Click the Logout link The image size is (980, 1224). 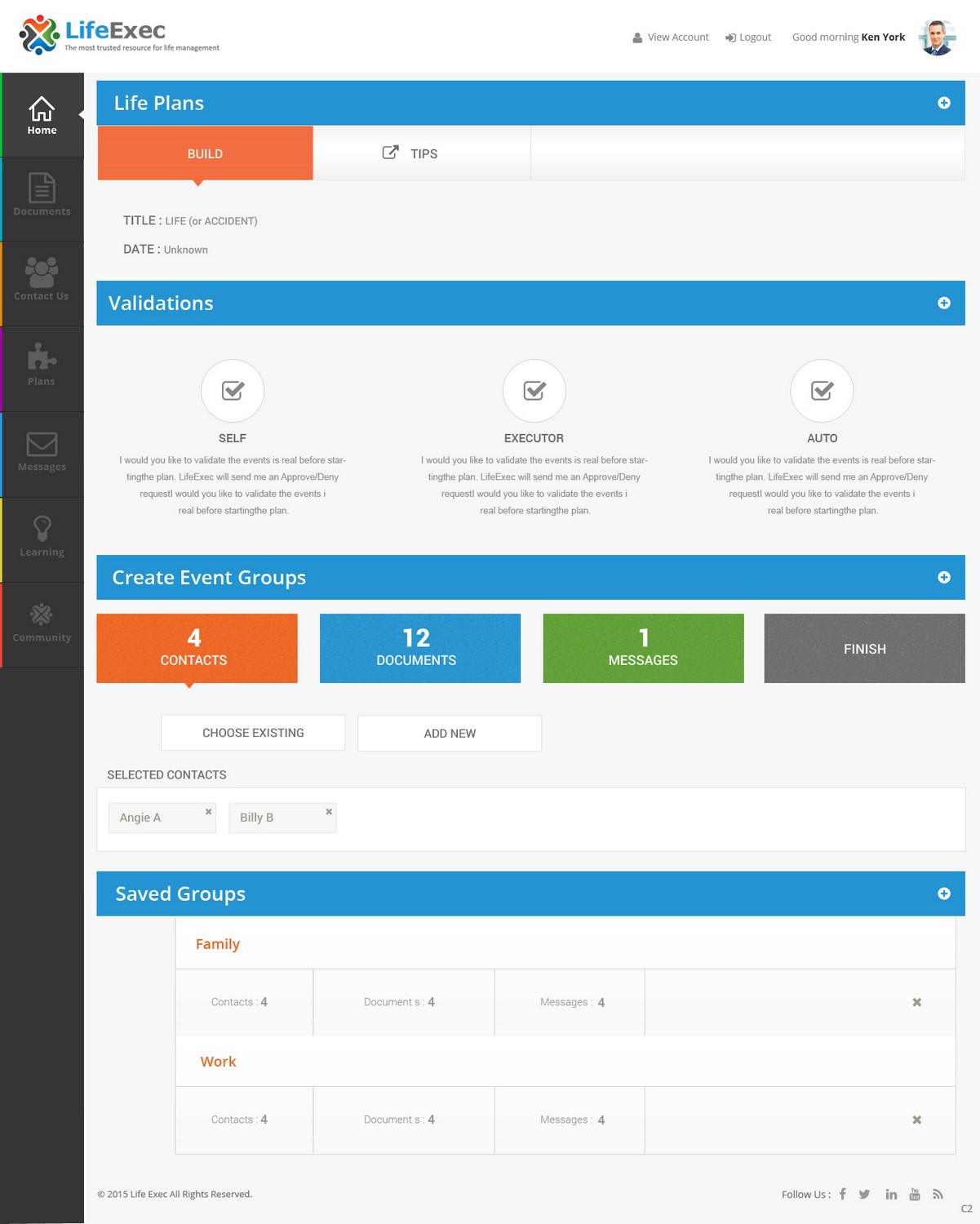tap(748, 38)
